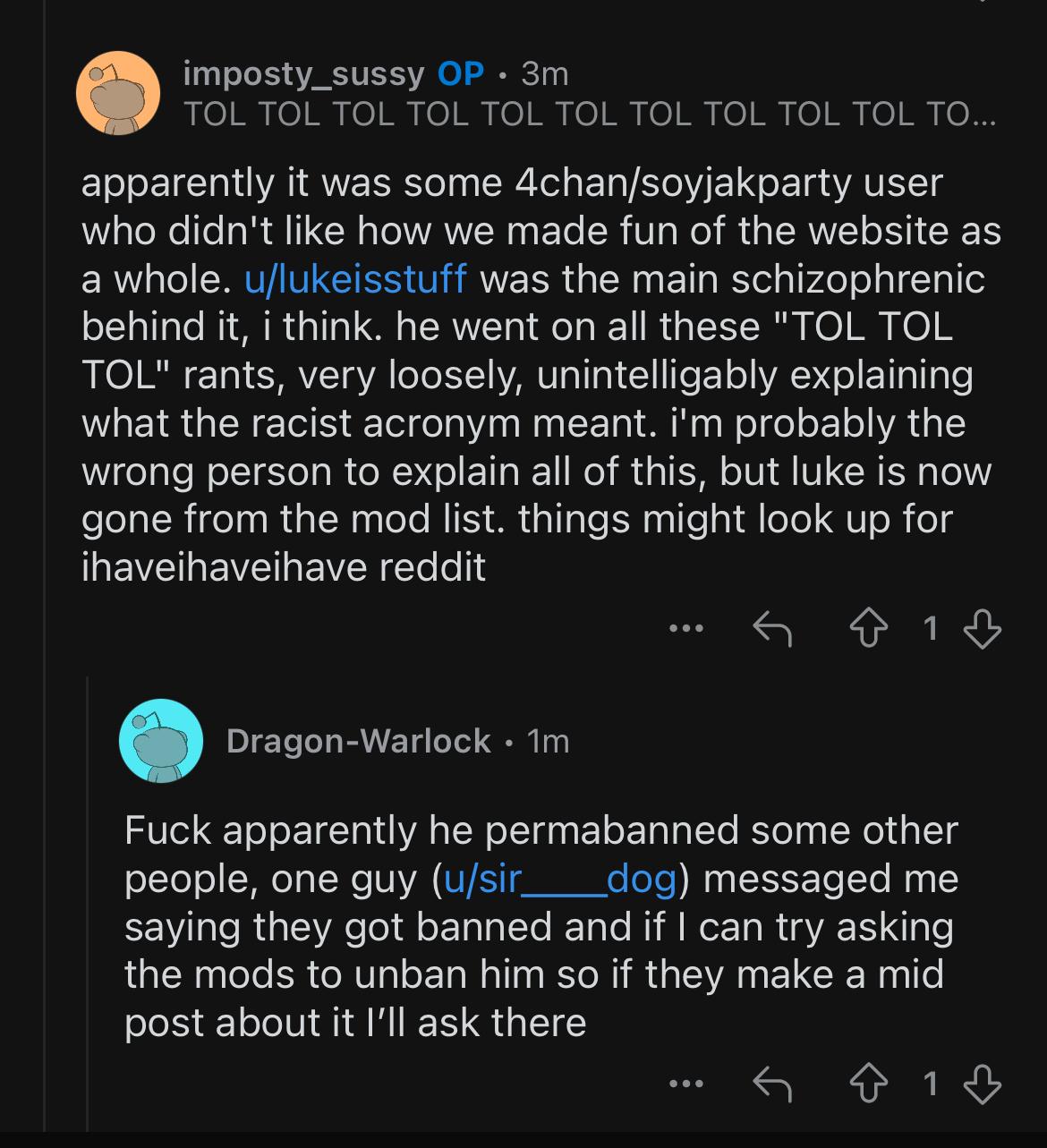Screen dimensions: 1047x1148
Task: Tap the 3m timestamp on imposty_sussy's comment
Action: point(545,73)
